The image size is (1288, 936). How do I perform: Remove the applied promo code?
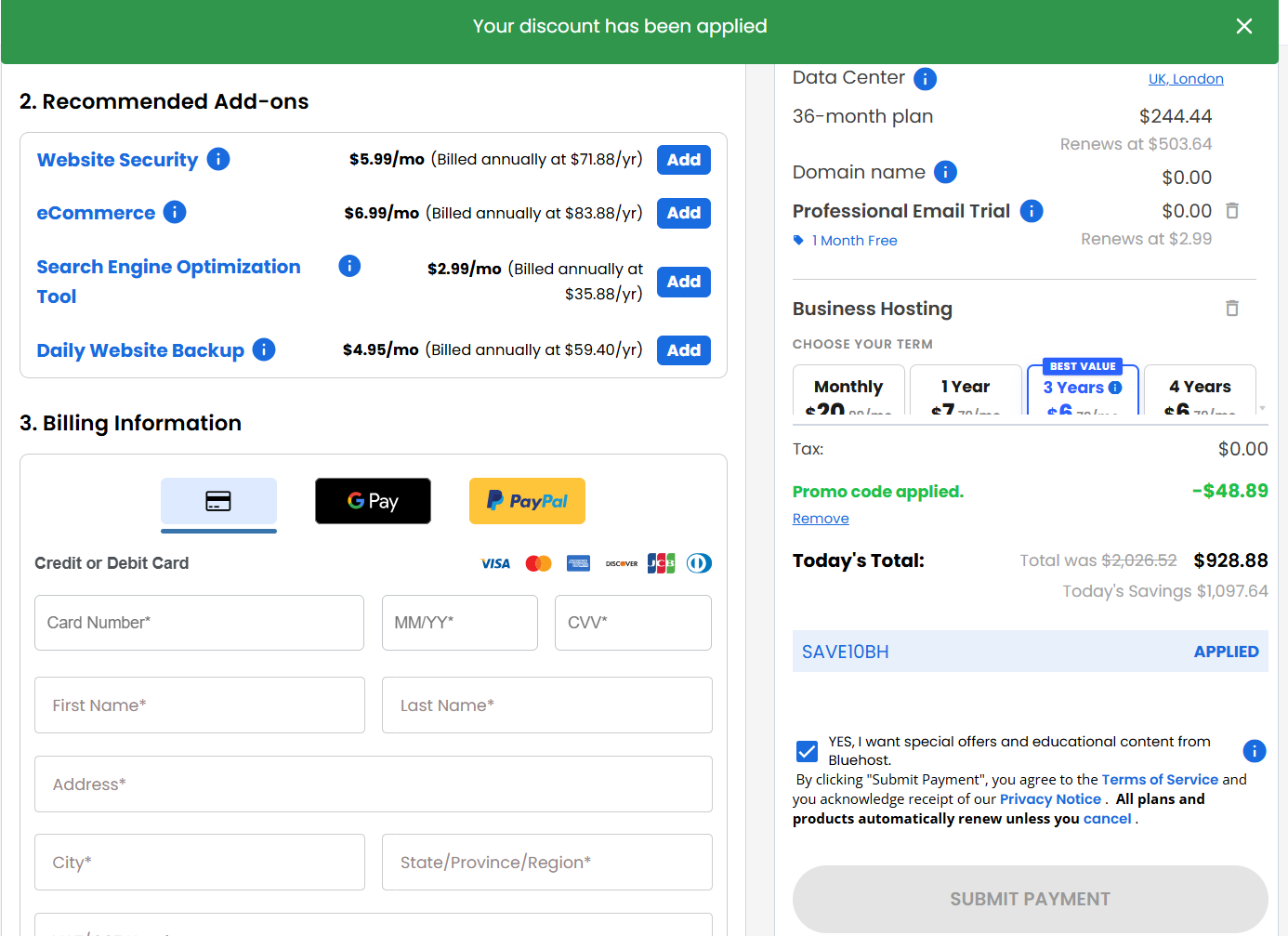click(x=821, y=519)
